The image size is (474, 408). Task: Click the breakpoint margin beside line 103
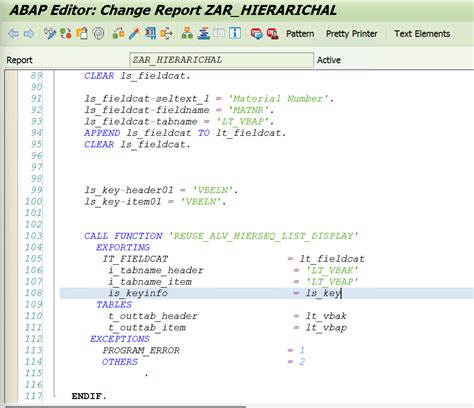[x=11, y=236]
